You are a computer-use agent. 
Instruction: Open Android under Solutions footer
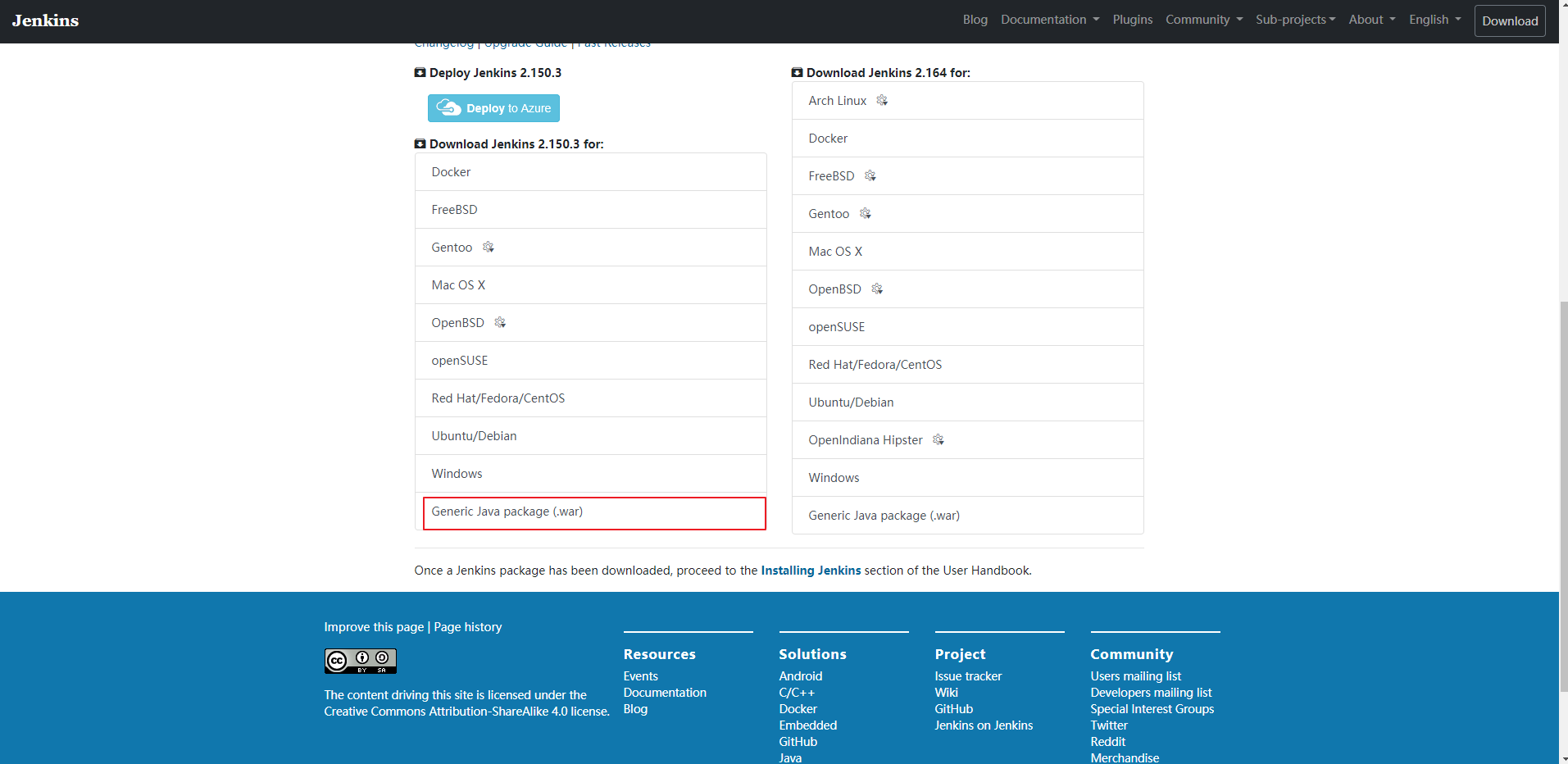pos(800,676)
